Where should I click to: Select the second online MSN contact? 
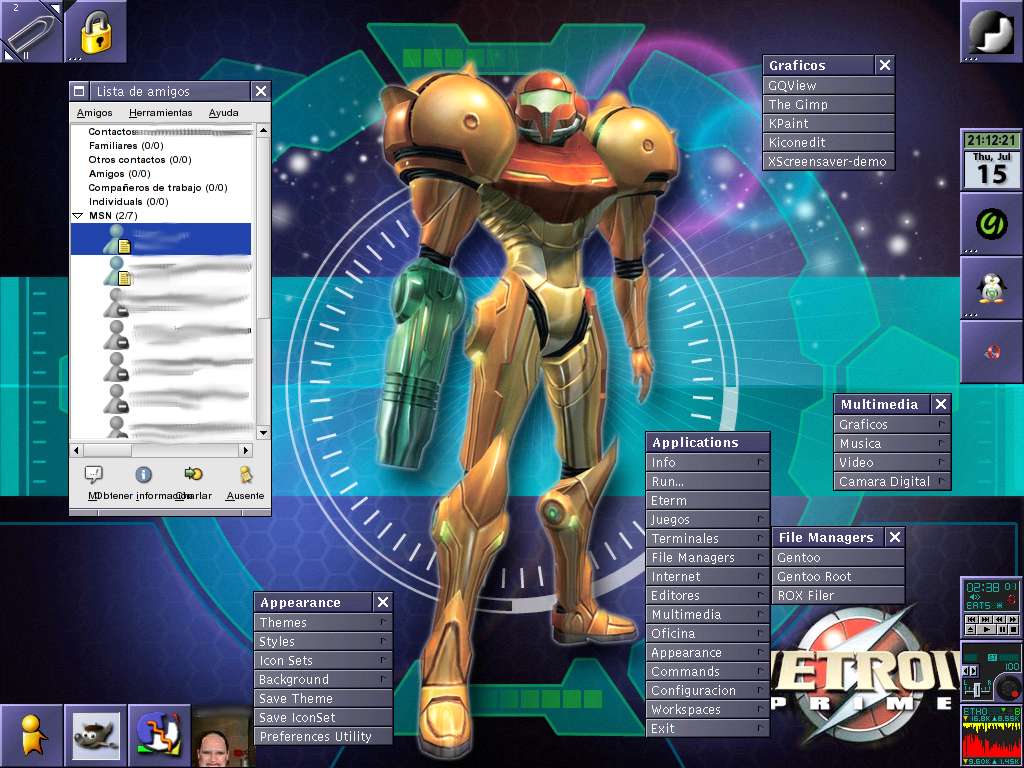click(161, 270)
